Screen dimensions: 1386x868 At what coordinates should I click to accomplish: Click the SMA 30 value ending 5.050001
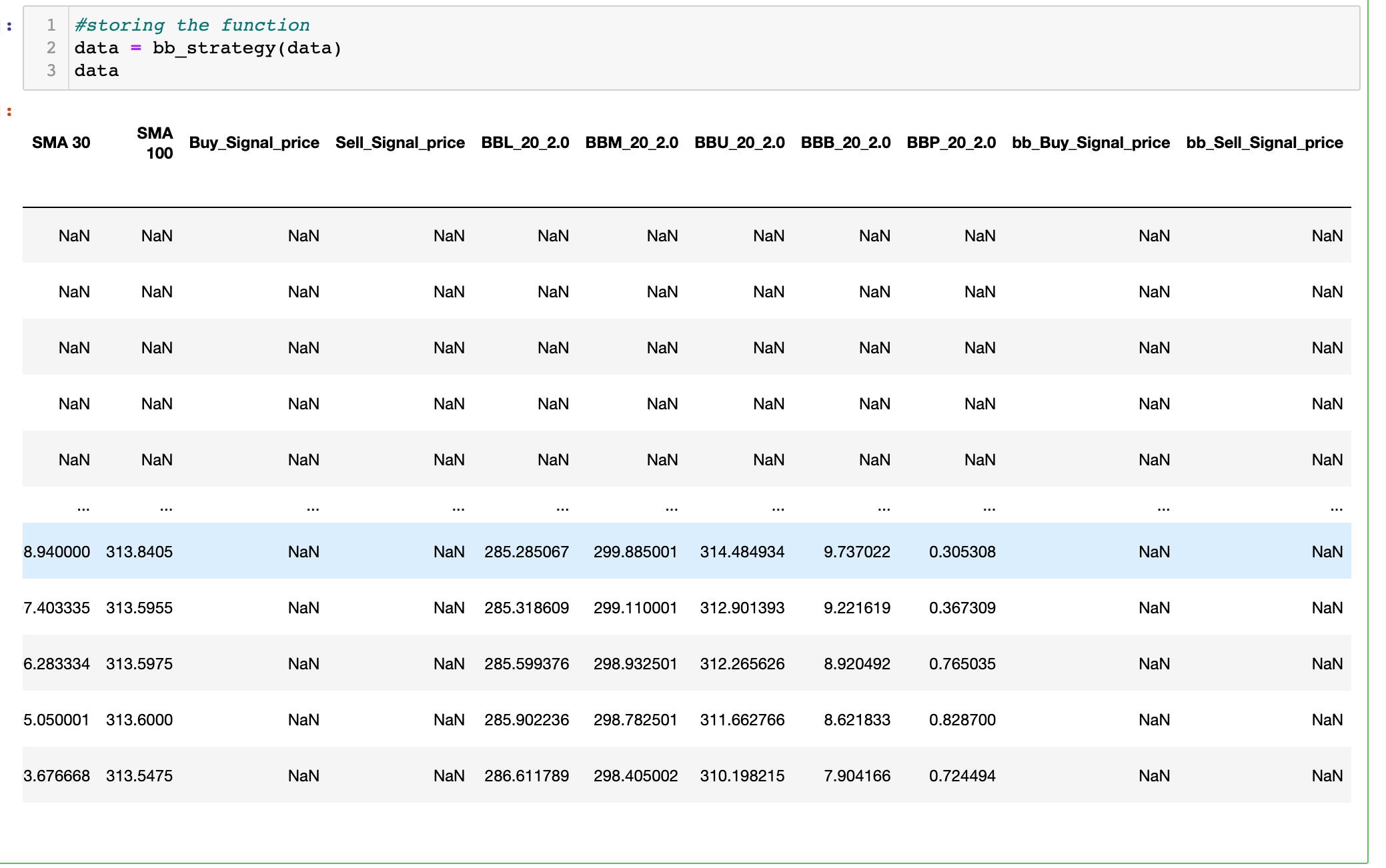57,720
